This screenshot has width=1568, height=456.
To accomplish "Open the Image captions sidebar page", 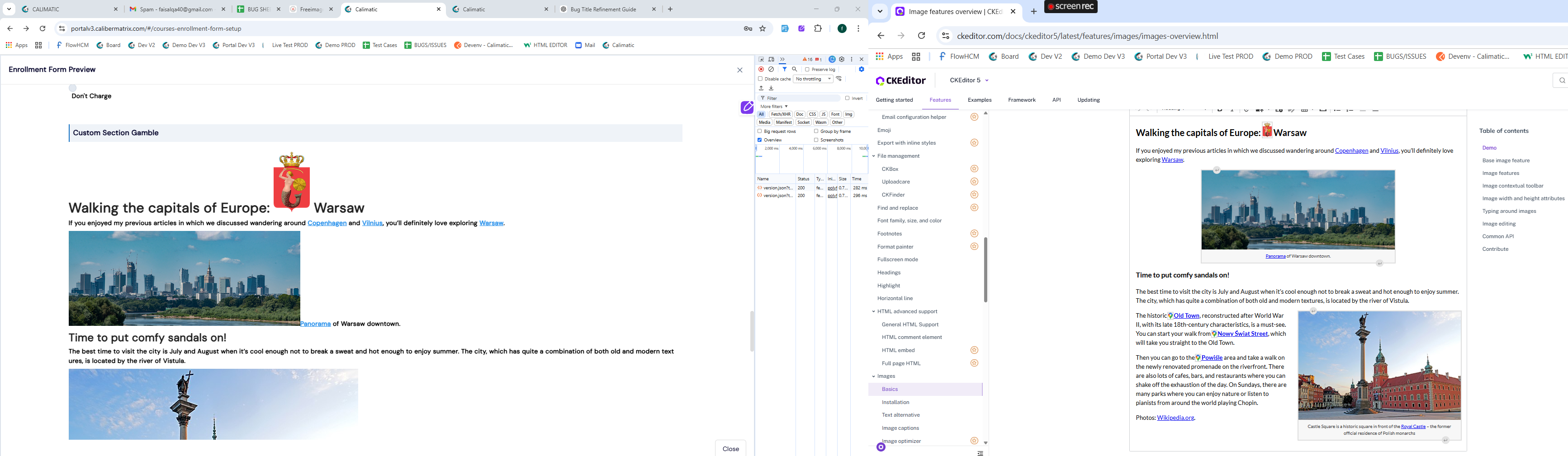I will tap(900, 428).
